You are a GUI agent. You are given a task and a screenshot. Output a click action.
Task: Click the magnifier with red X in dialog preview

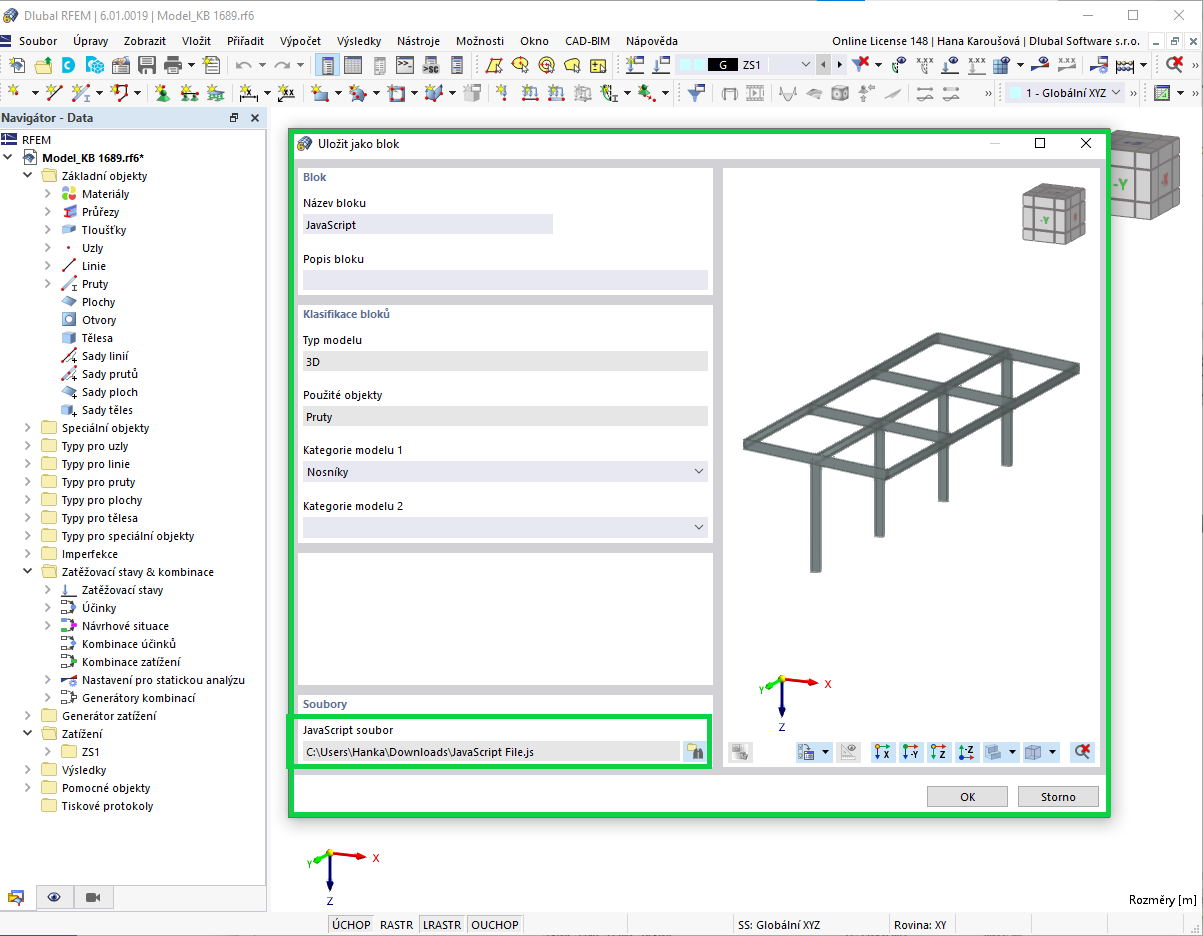click(x=1081, y=752)
